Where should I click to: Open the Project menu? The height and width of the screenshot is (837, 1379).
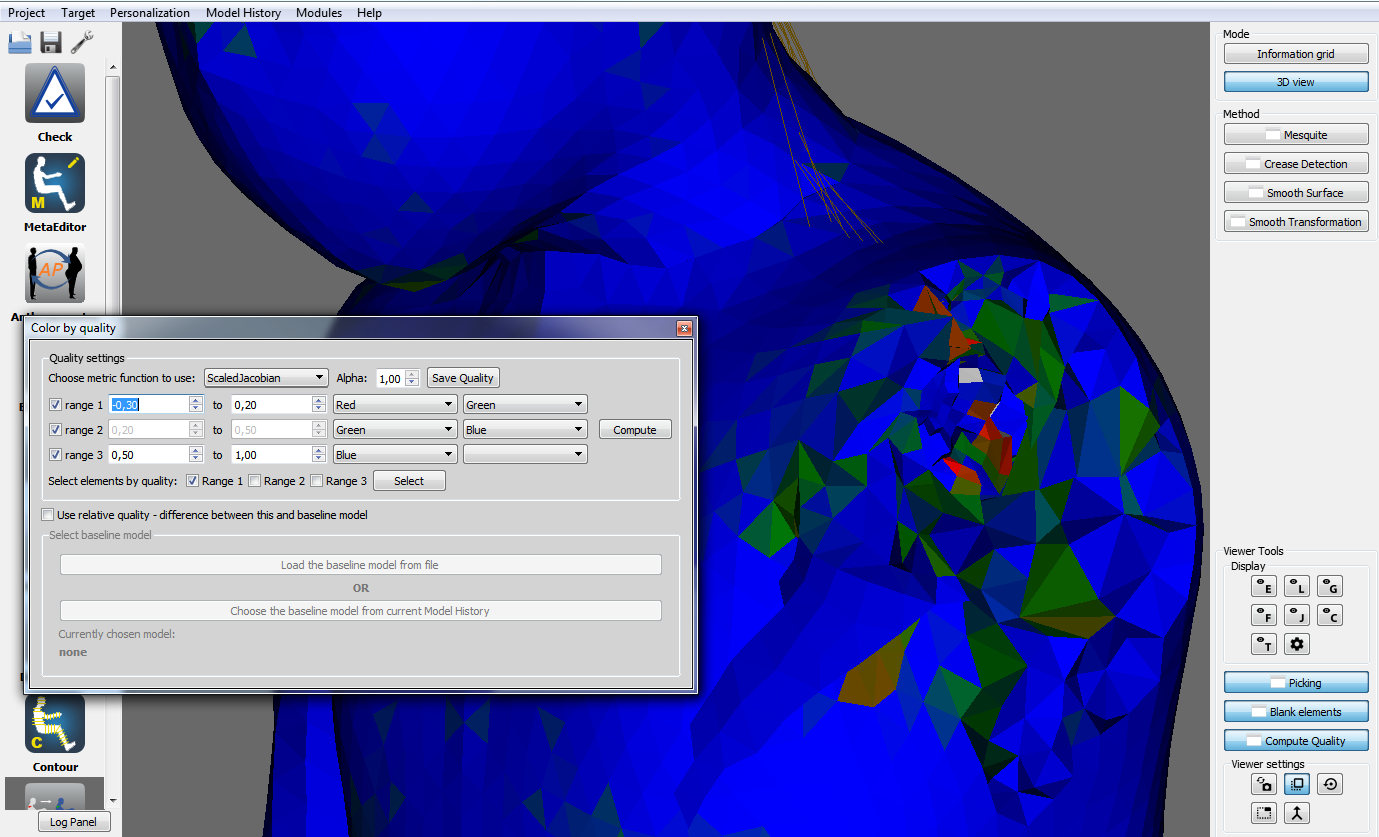click(x=27, y=13)
